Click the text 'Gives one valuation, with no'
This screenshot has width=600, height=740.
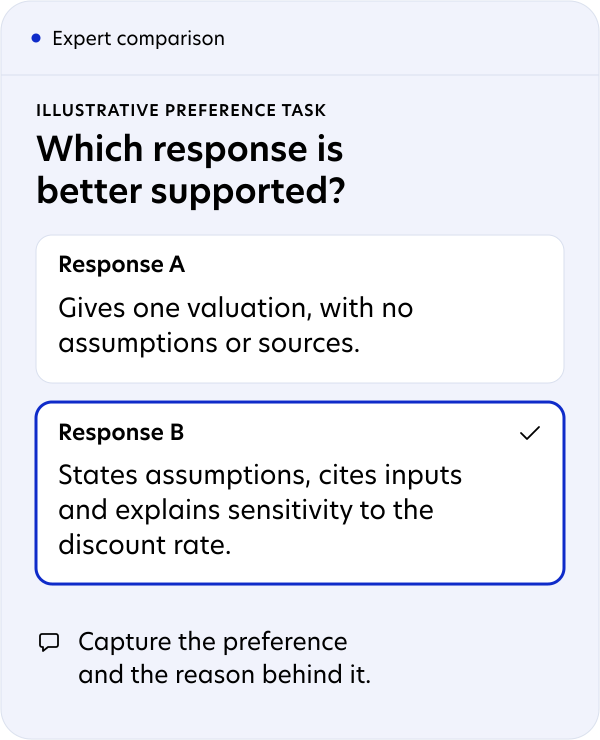pyautogui.click(x=236, y=308)
